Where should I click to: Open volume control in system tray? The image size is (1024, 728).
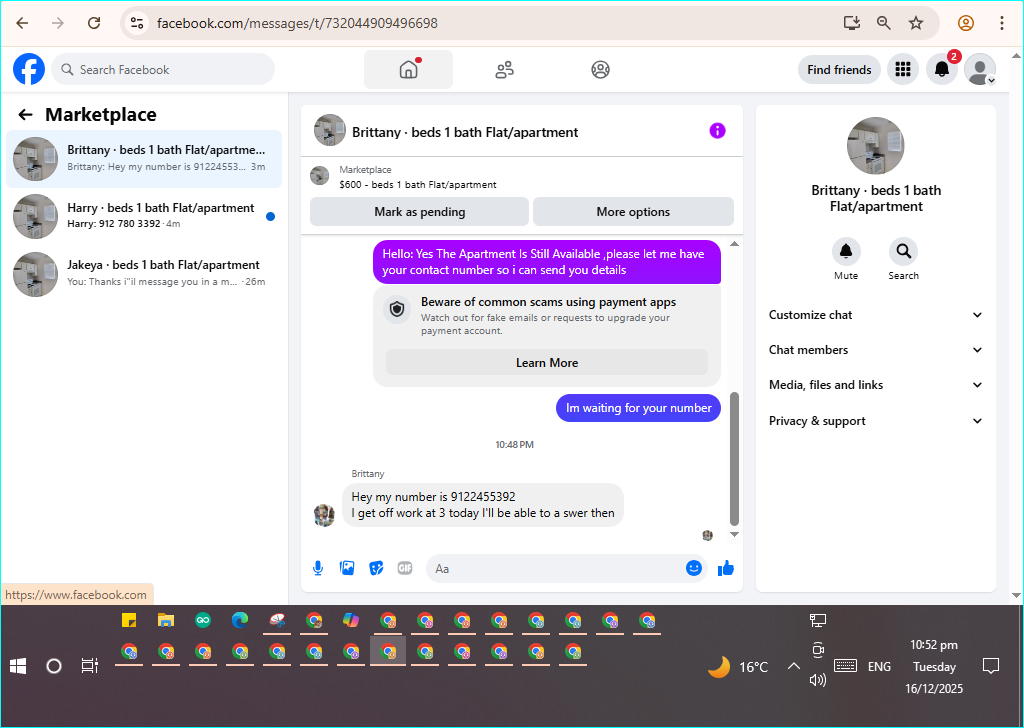click(x=818, y=680)
